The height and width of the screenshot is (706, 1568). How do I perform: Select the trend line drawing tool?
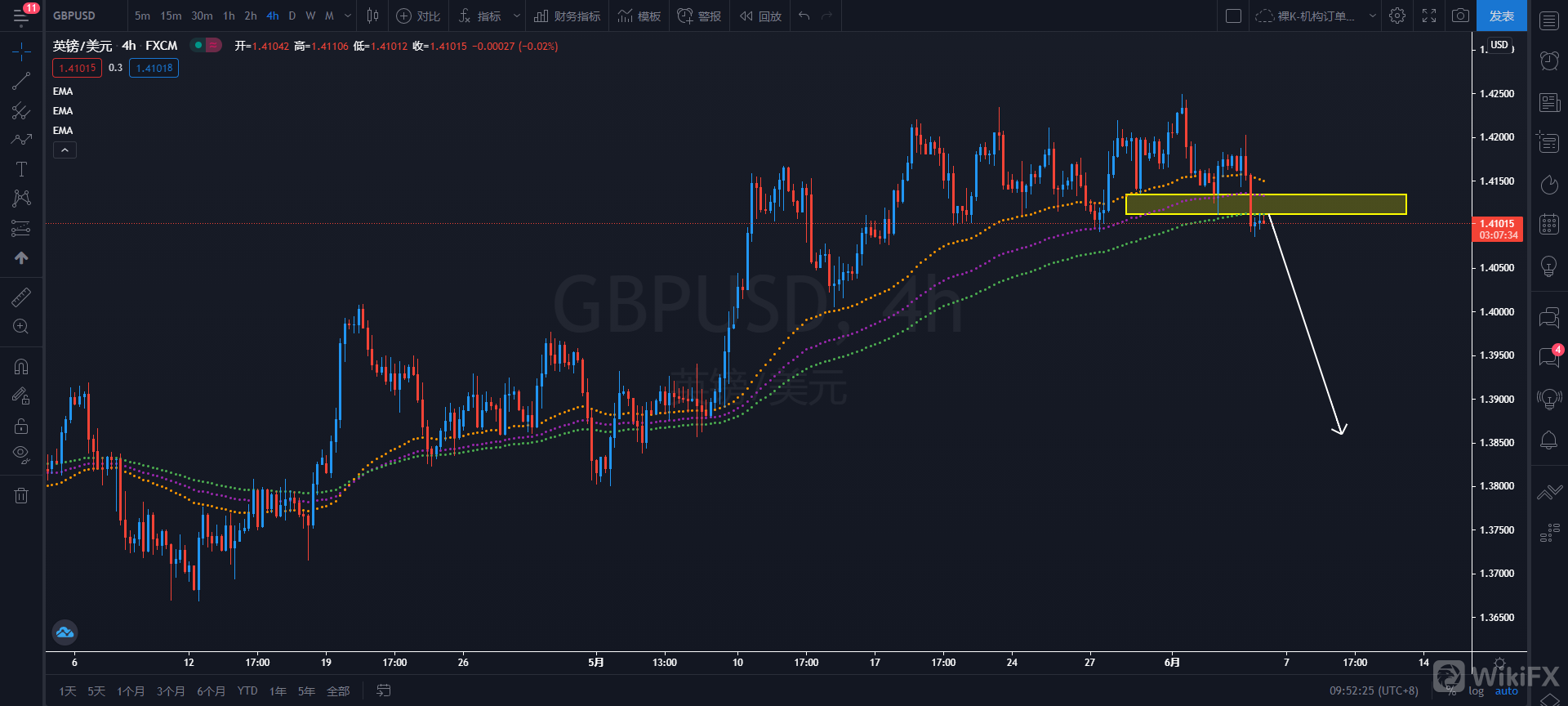tap(21, 81)
